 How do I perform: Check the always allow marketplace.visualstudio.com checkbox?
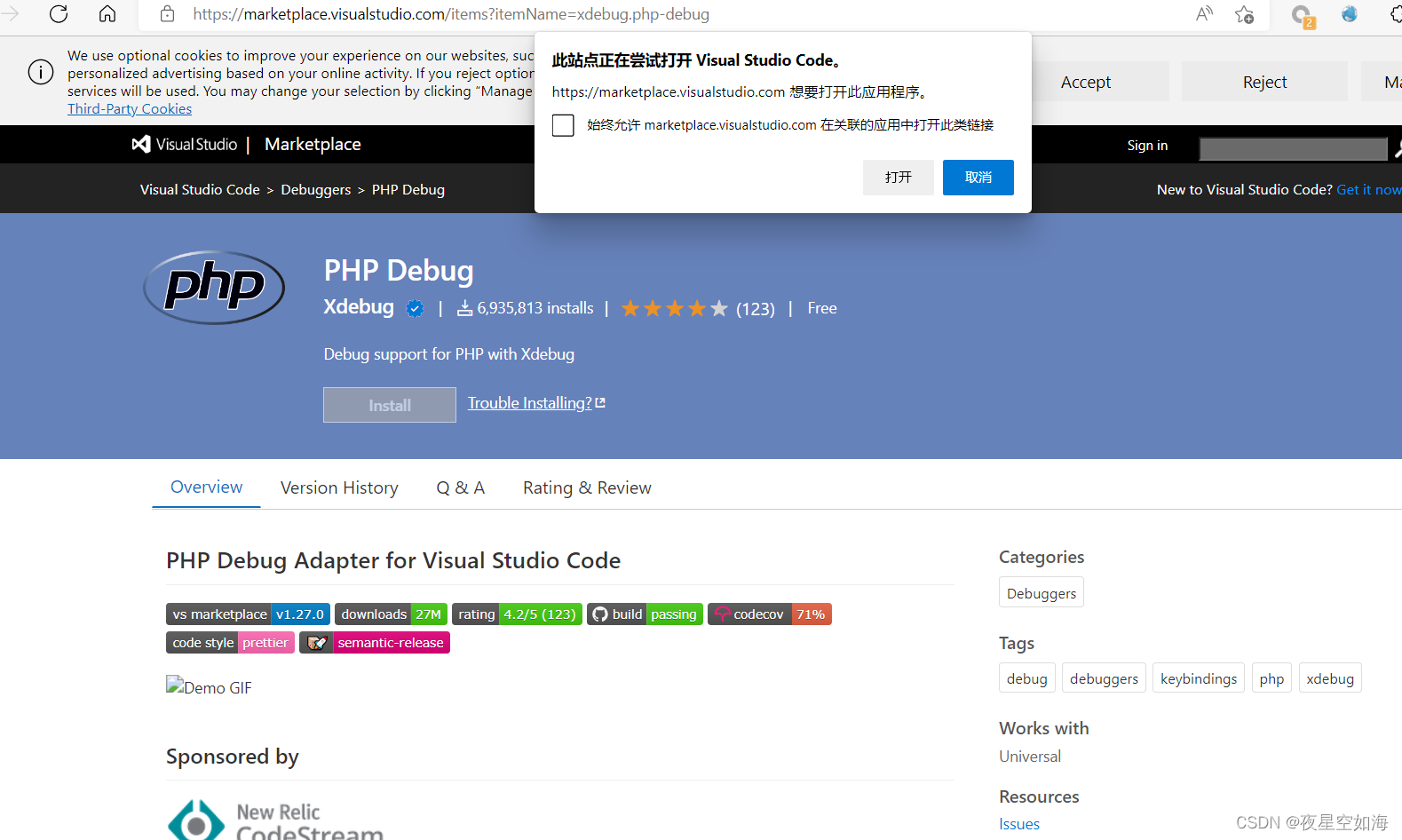coord(563,125)
